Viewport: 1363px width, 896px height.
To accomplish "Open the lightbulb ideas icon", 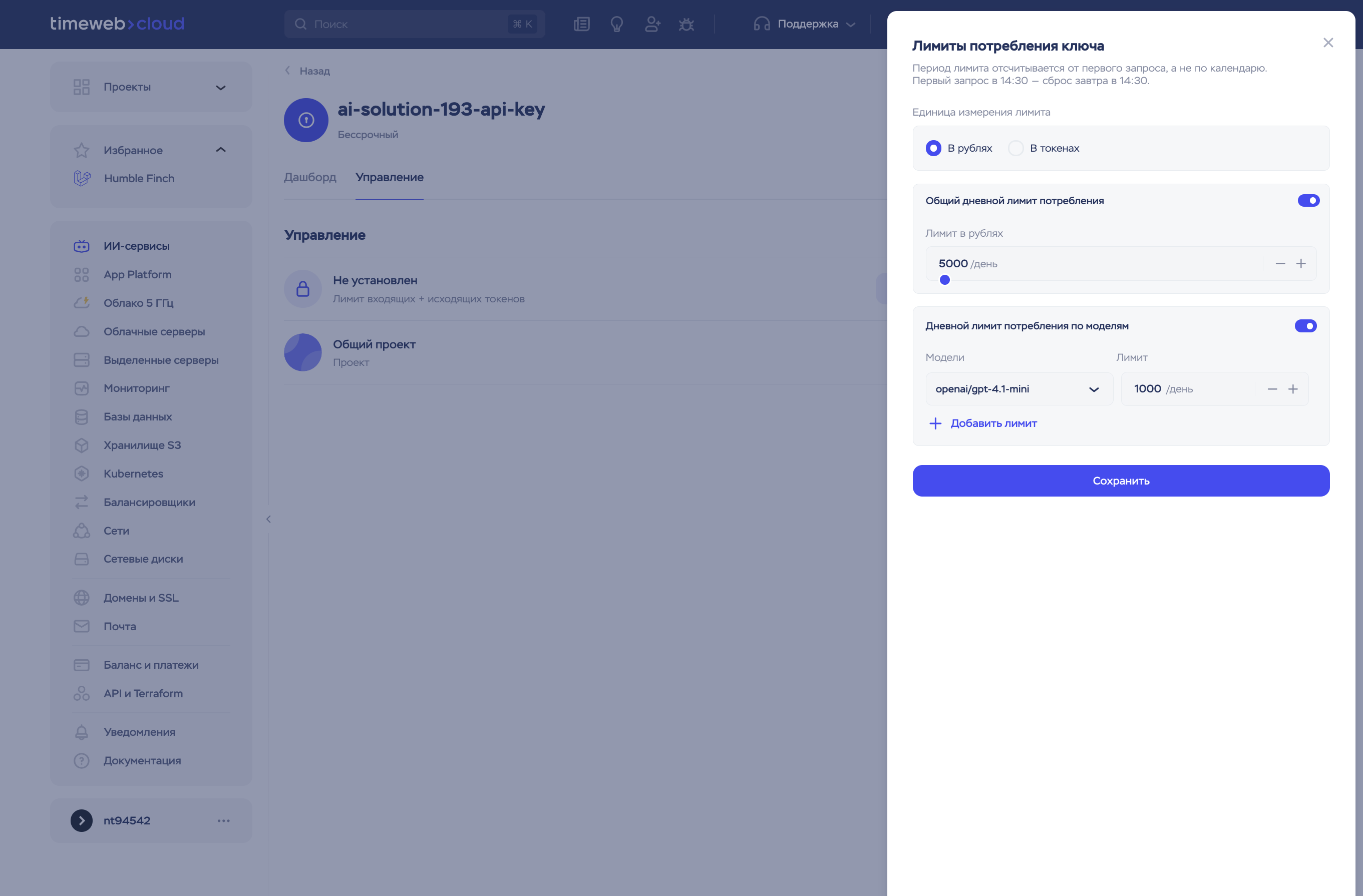I will 616,24.
